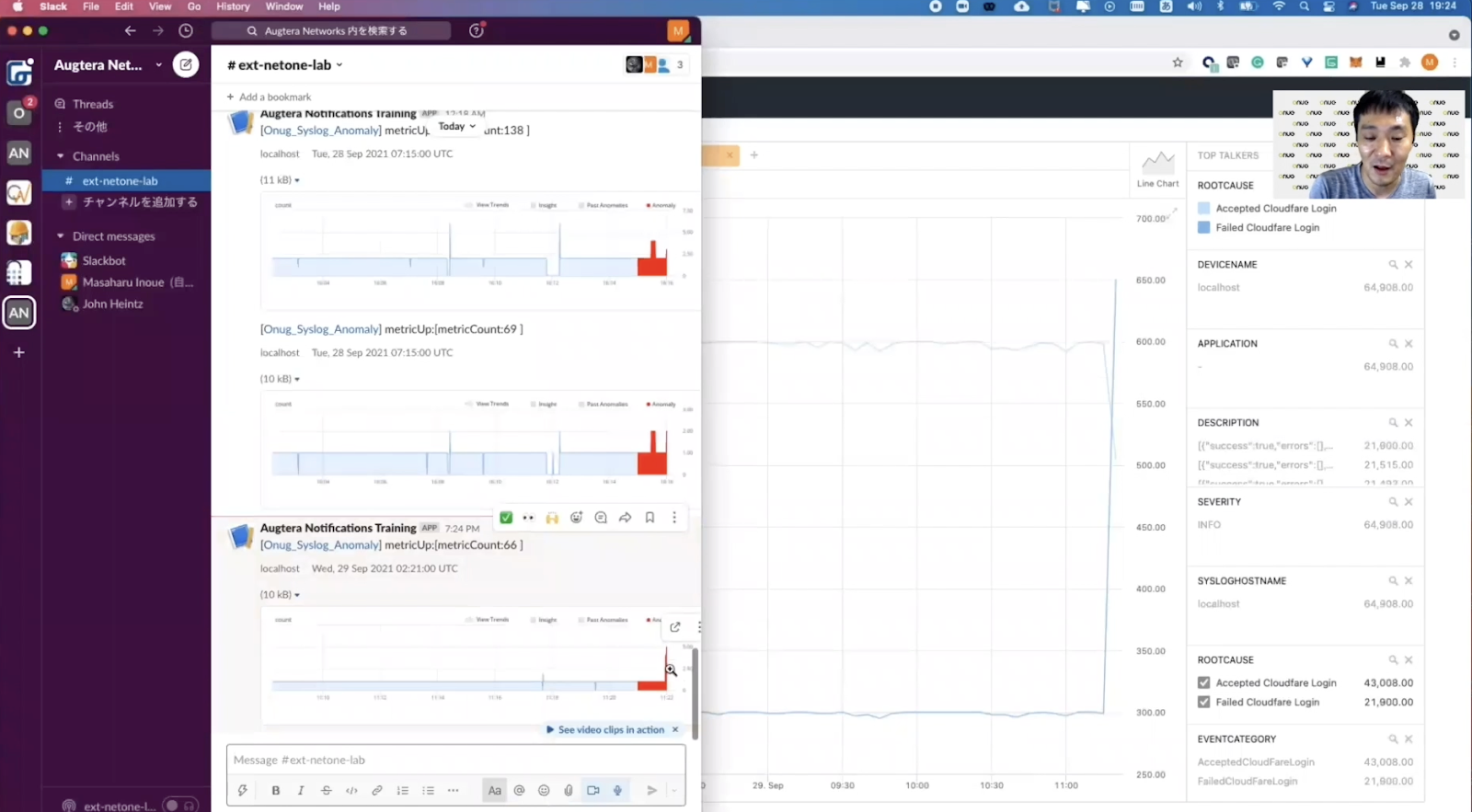Open the Window menu
The image size is (1472, 812).
(x=284, y=6)
